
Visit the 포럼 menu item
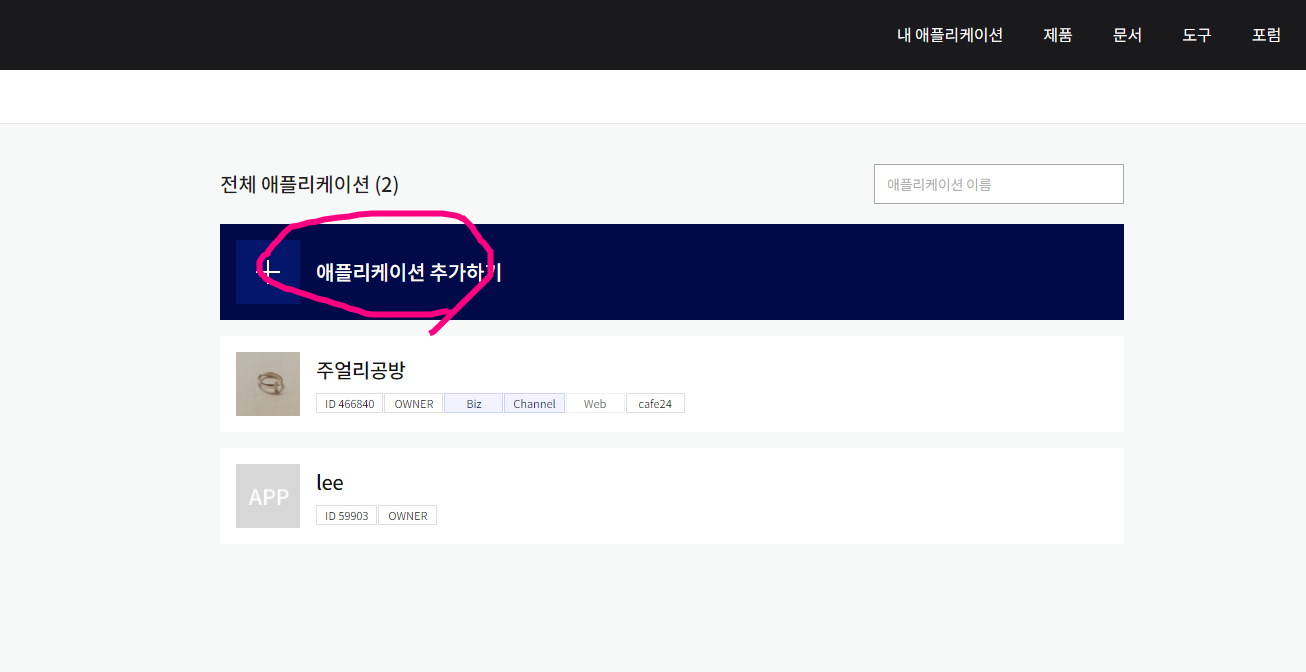coord(1266,35)
